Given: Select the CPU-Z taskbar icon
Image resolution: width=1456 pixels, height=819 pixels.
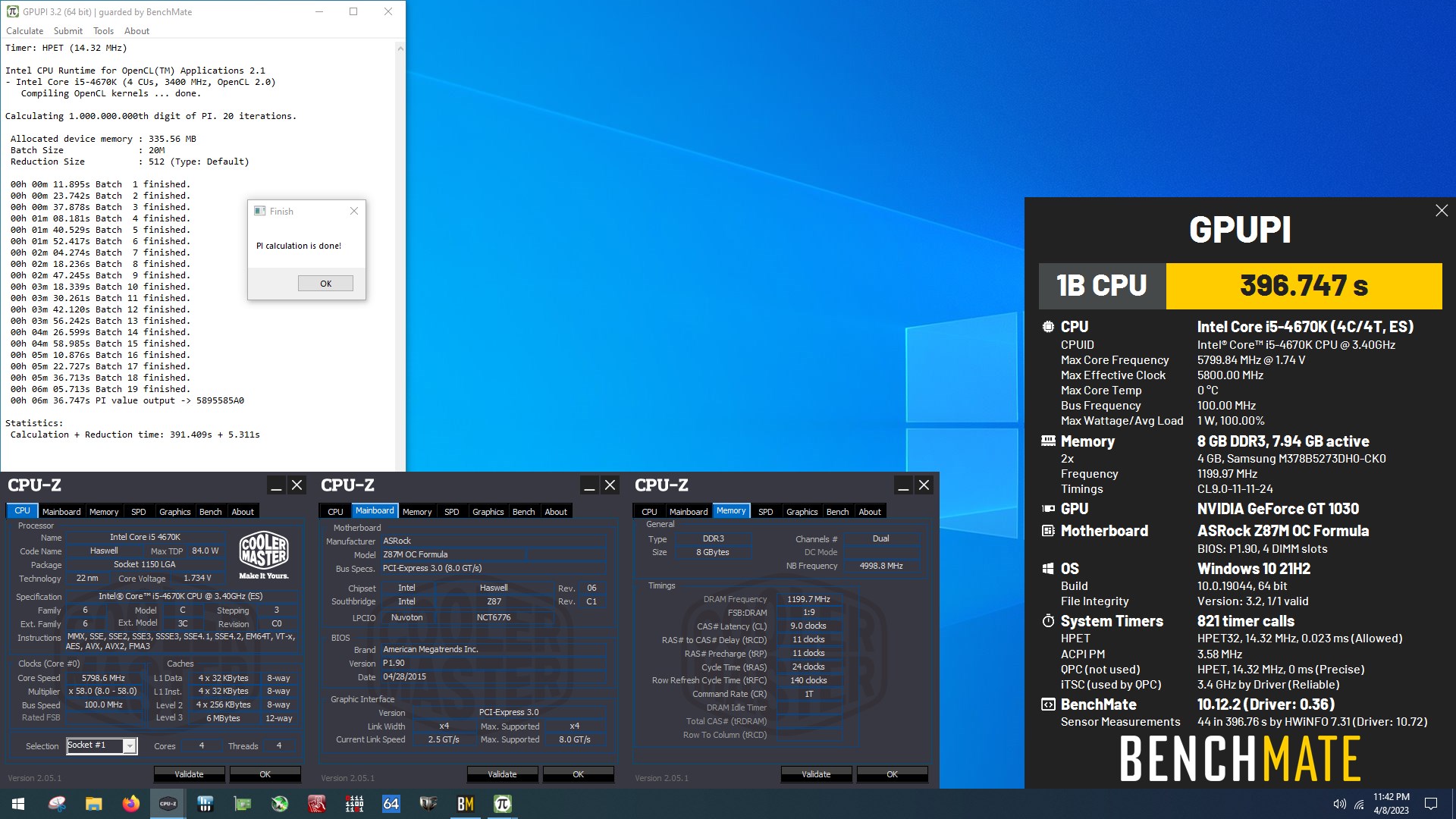Looking at the screenshot, I should click(168, 804).
